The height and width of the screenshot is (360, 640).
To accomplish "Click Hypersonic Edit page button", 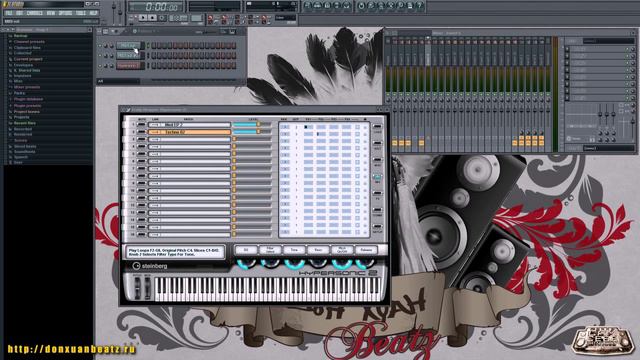I will click(x=378, y=144).
